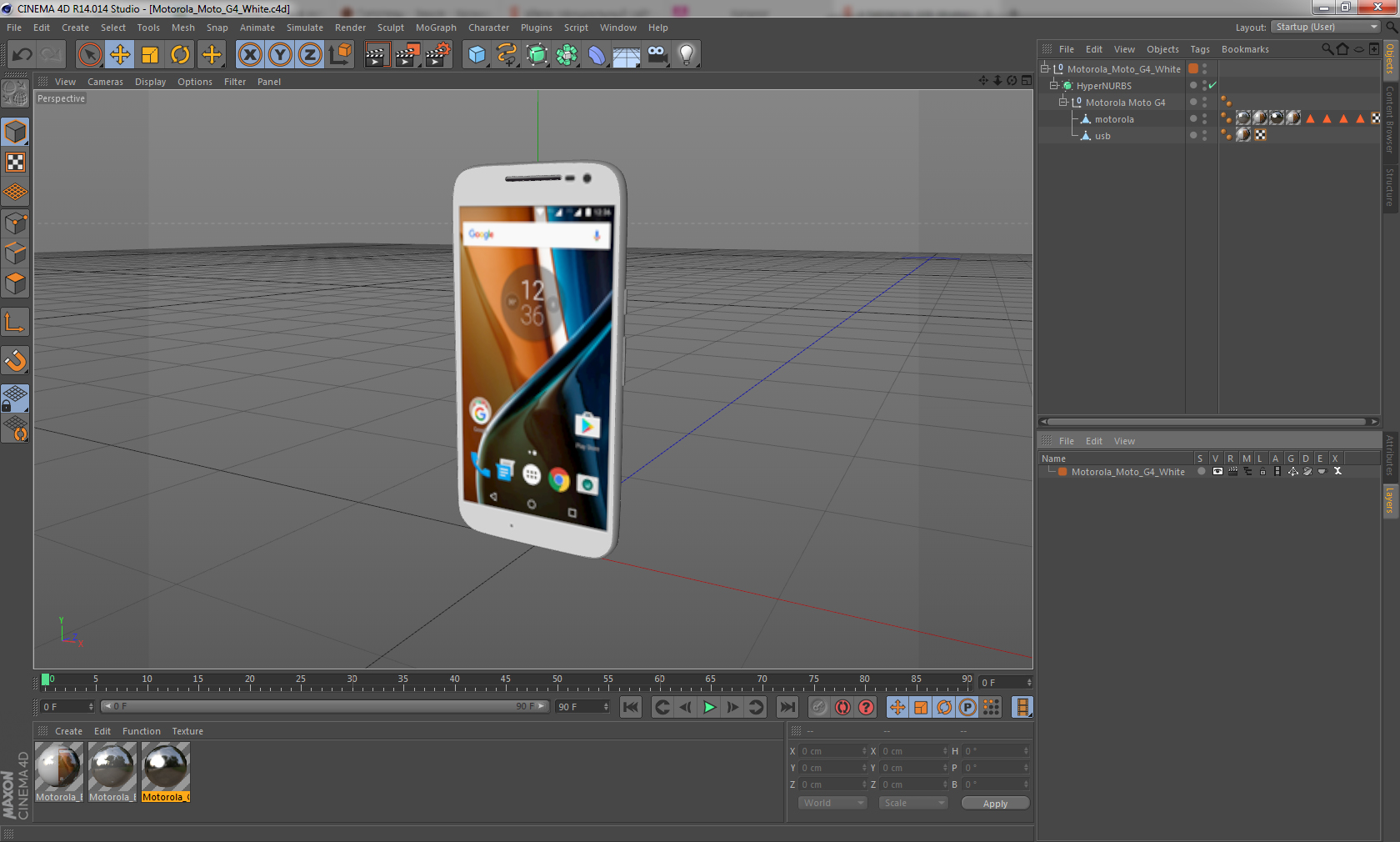Add a Cube primitive object

tap(477, 55)
